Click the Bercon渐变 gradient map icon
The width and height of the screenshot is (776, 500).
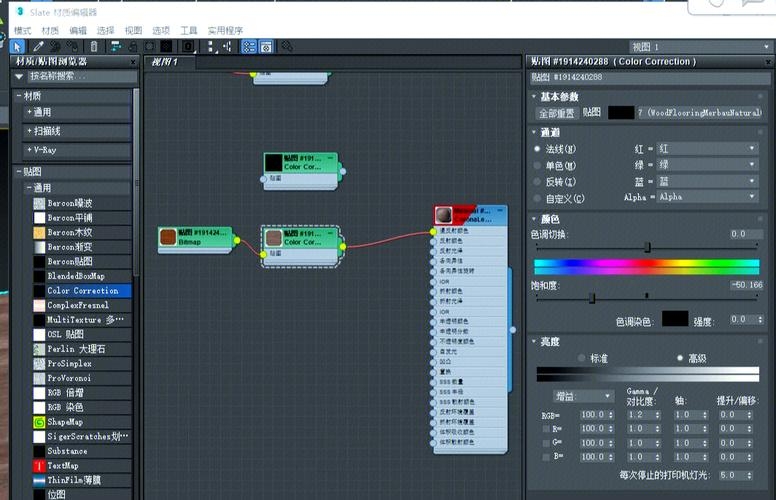click(x=39, y=247)
